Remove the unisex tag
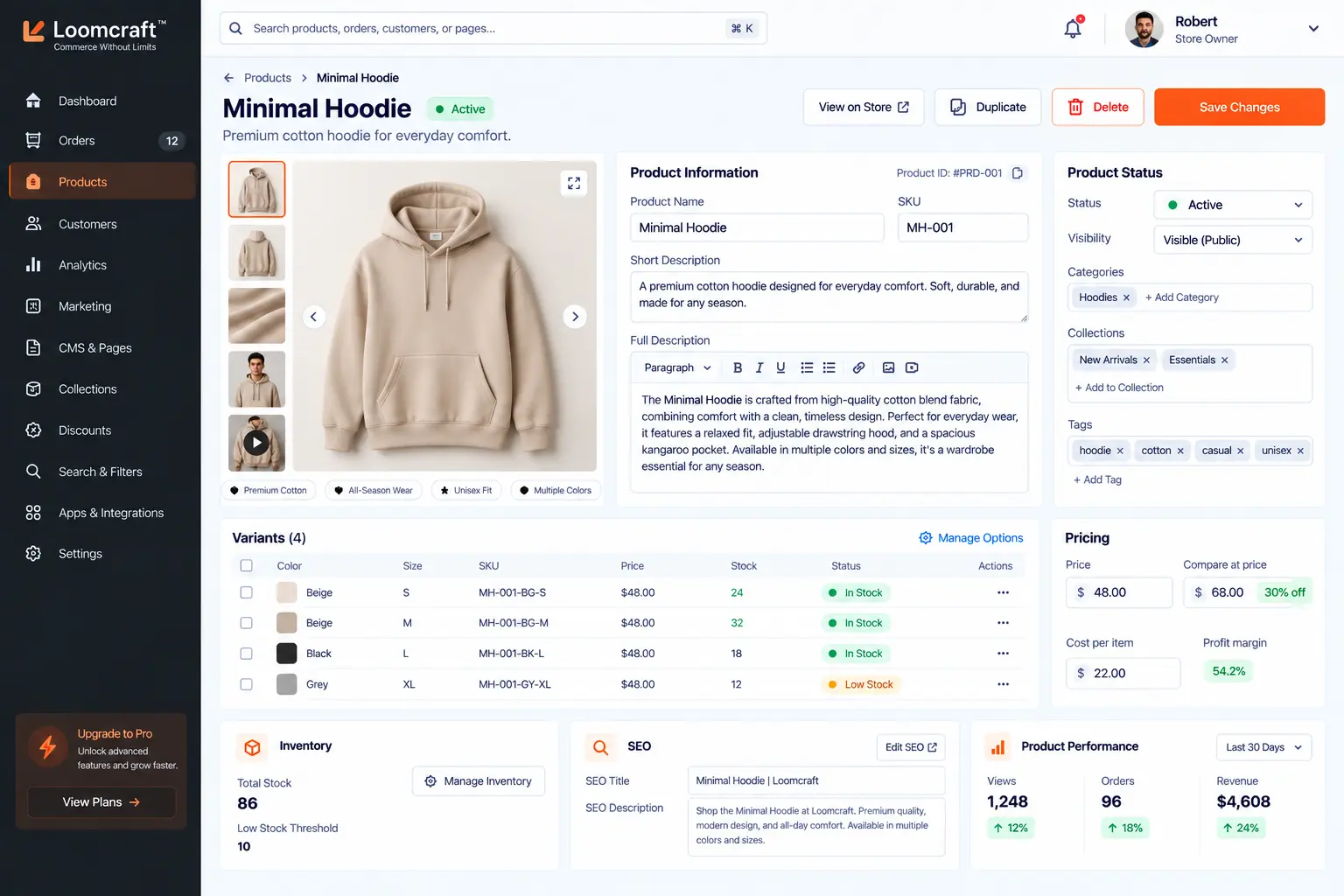1344x896 pixels. [1300, 451]
